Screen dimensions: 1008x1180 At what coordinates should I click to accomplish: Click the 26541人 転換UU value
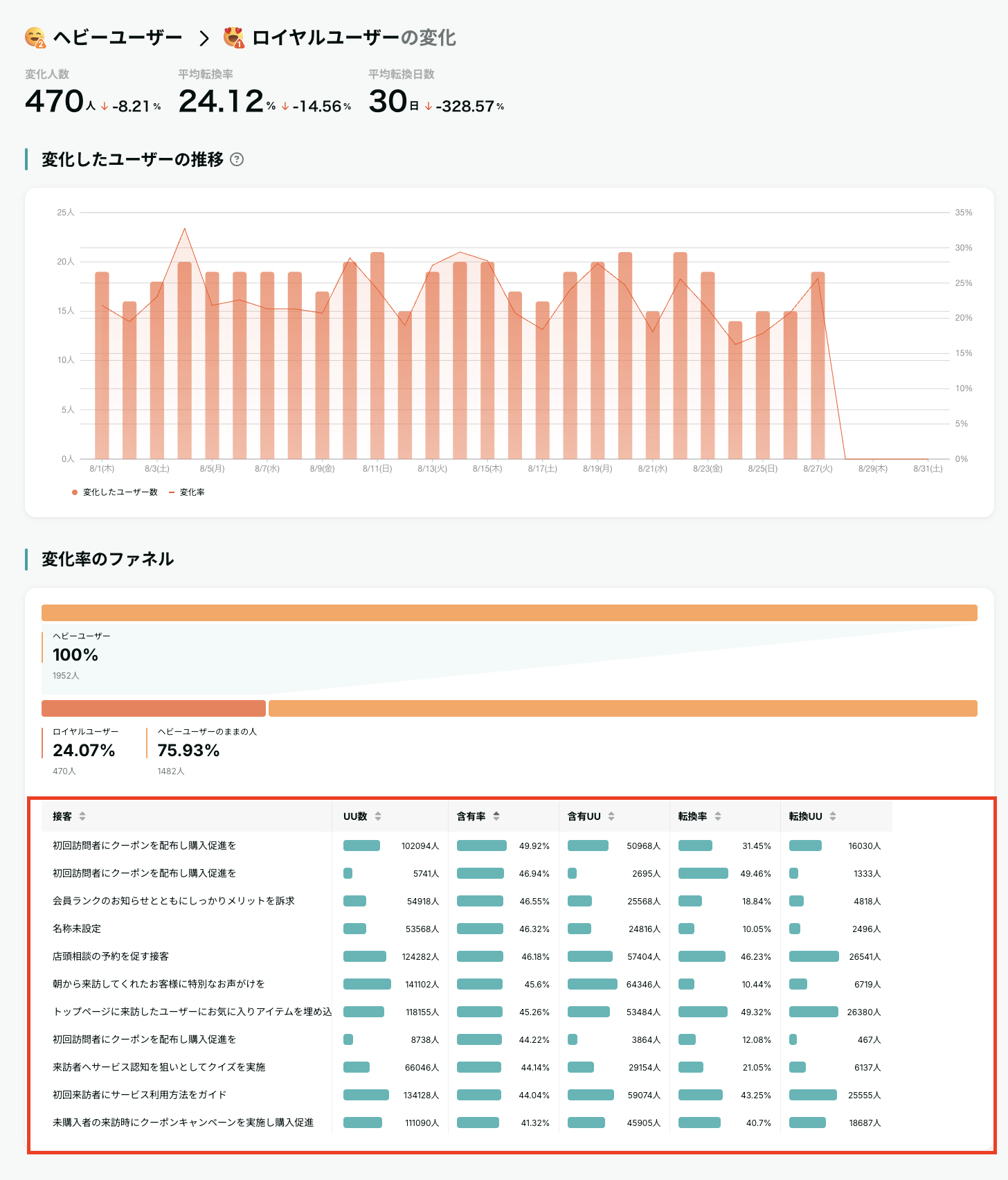coord(865,957)
